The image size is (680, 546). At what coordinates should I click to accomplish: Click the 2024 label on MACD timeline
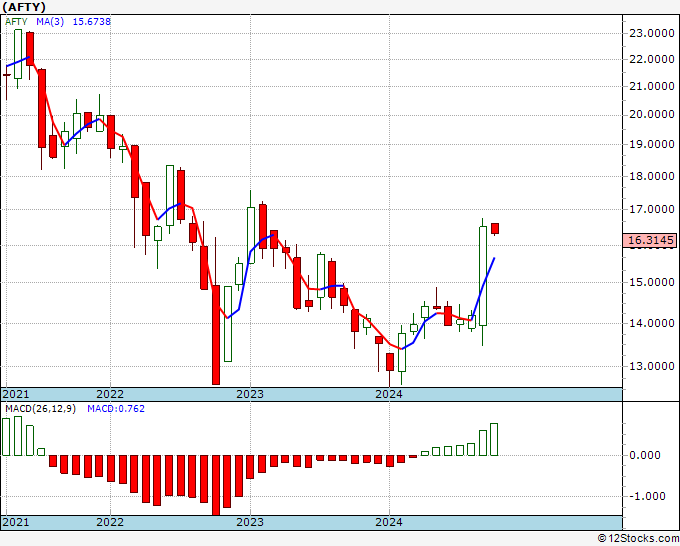[389, 522]
